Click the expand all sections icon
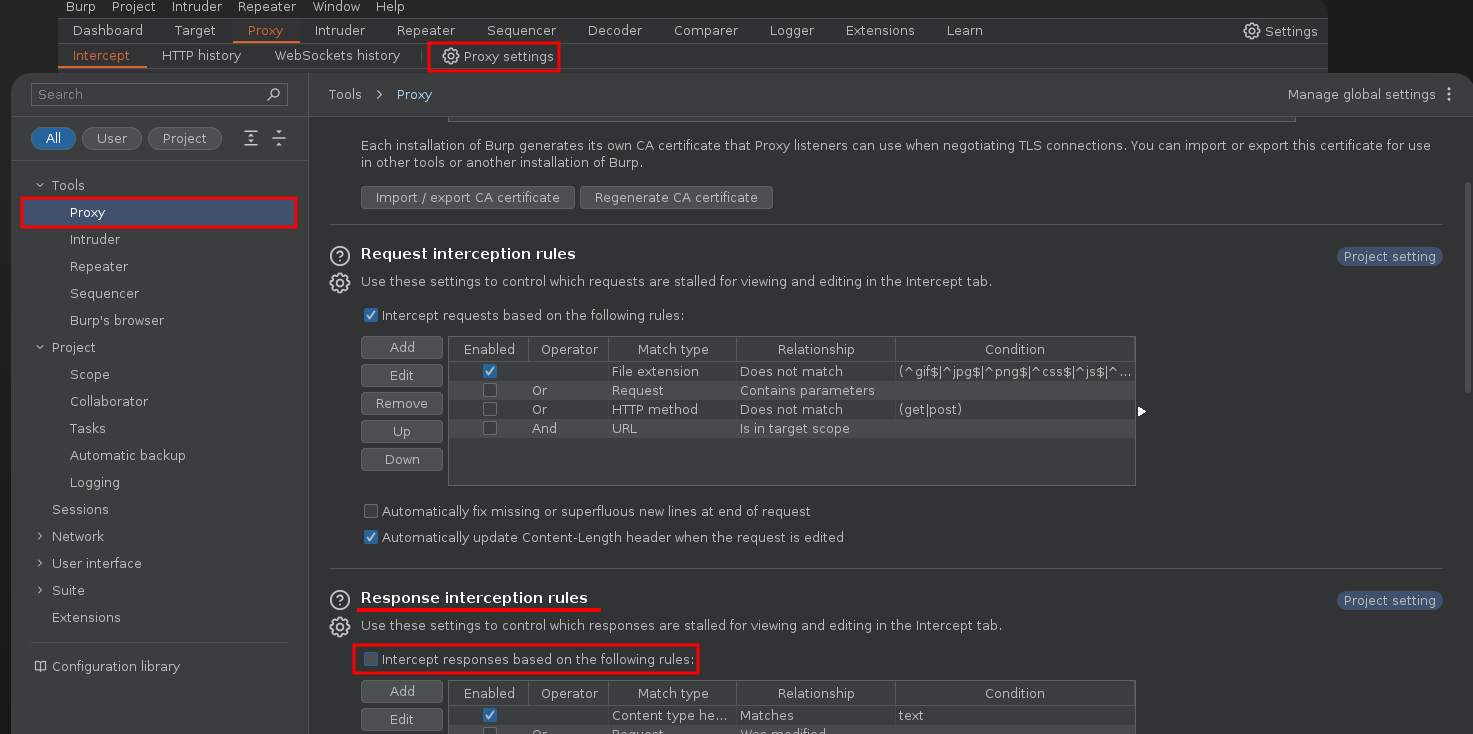The height and width of the screenshot is (734, 1473). (251, 139)
